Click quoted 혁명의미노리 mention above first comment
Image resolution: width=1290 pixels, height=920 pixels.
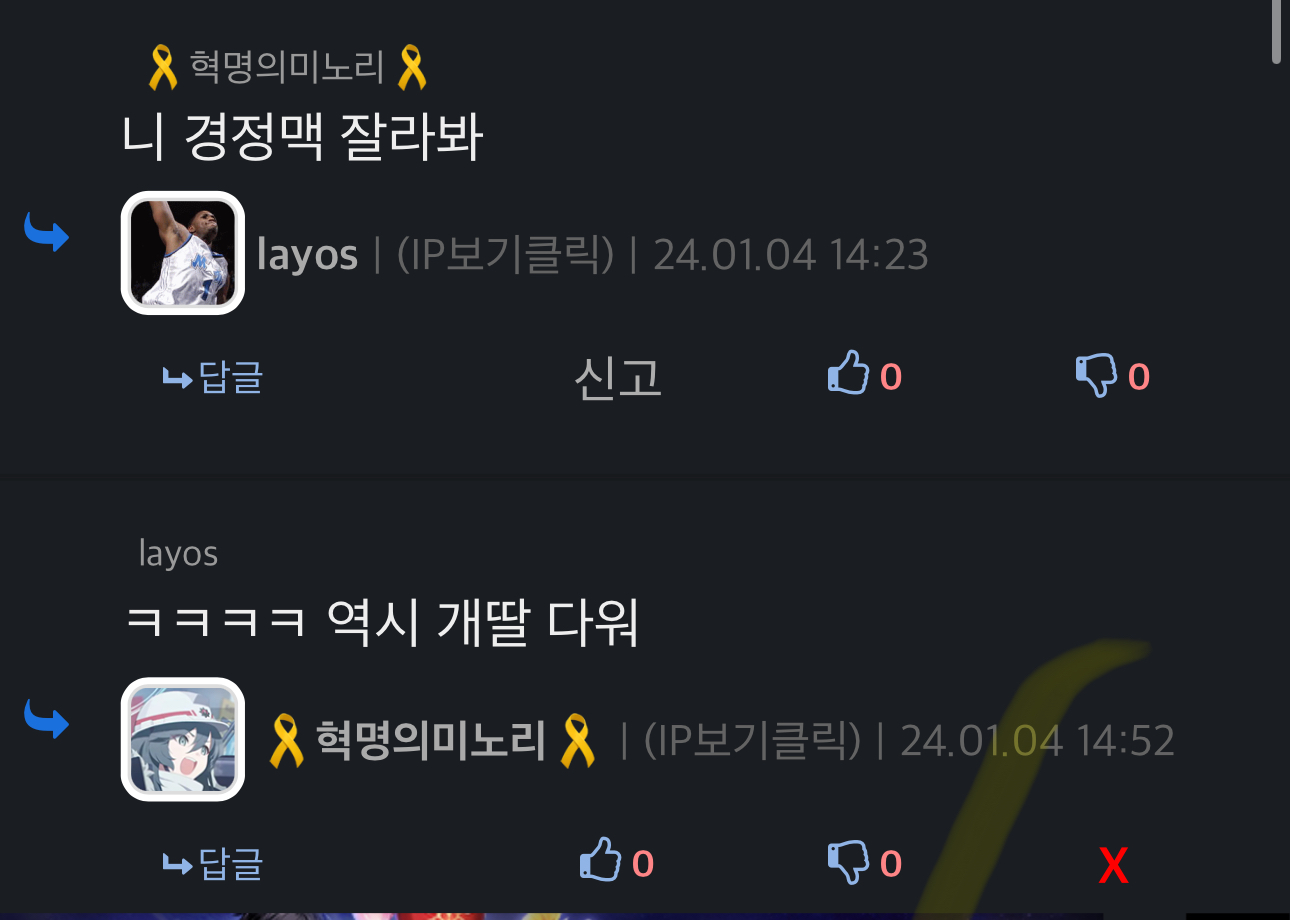coord(288,67)
